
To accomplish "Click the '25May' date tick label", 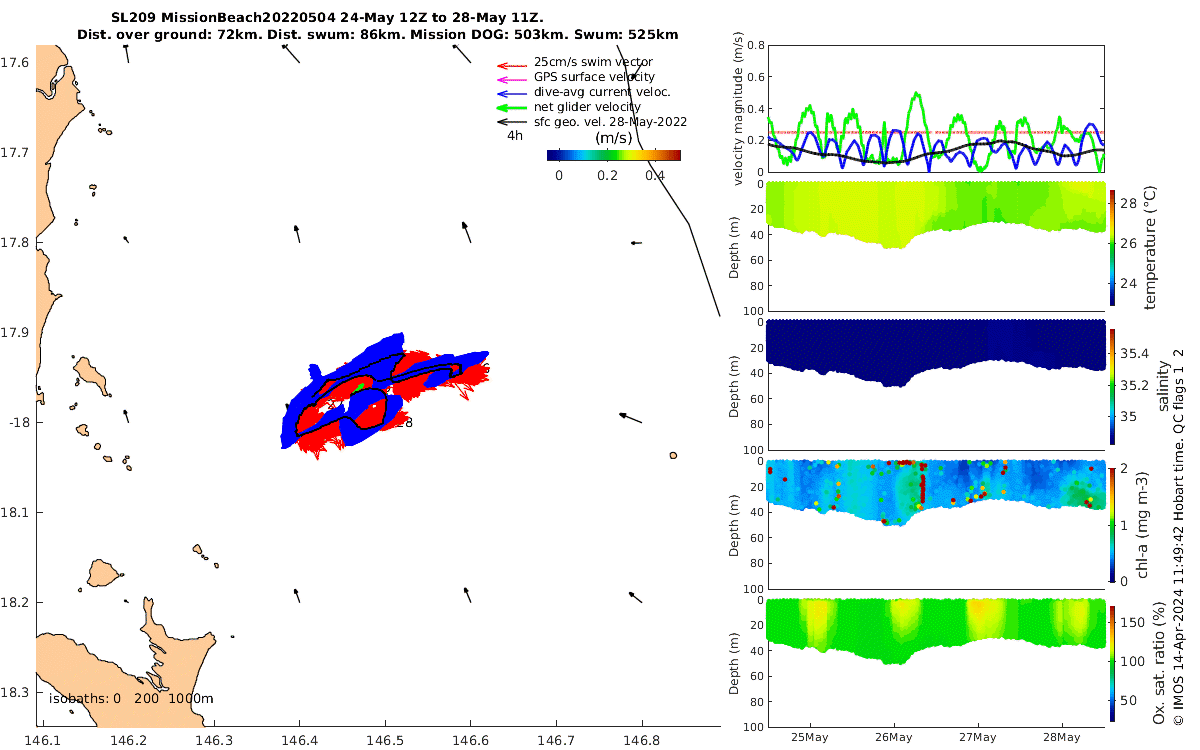I will coord(809,738).
